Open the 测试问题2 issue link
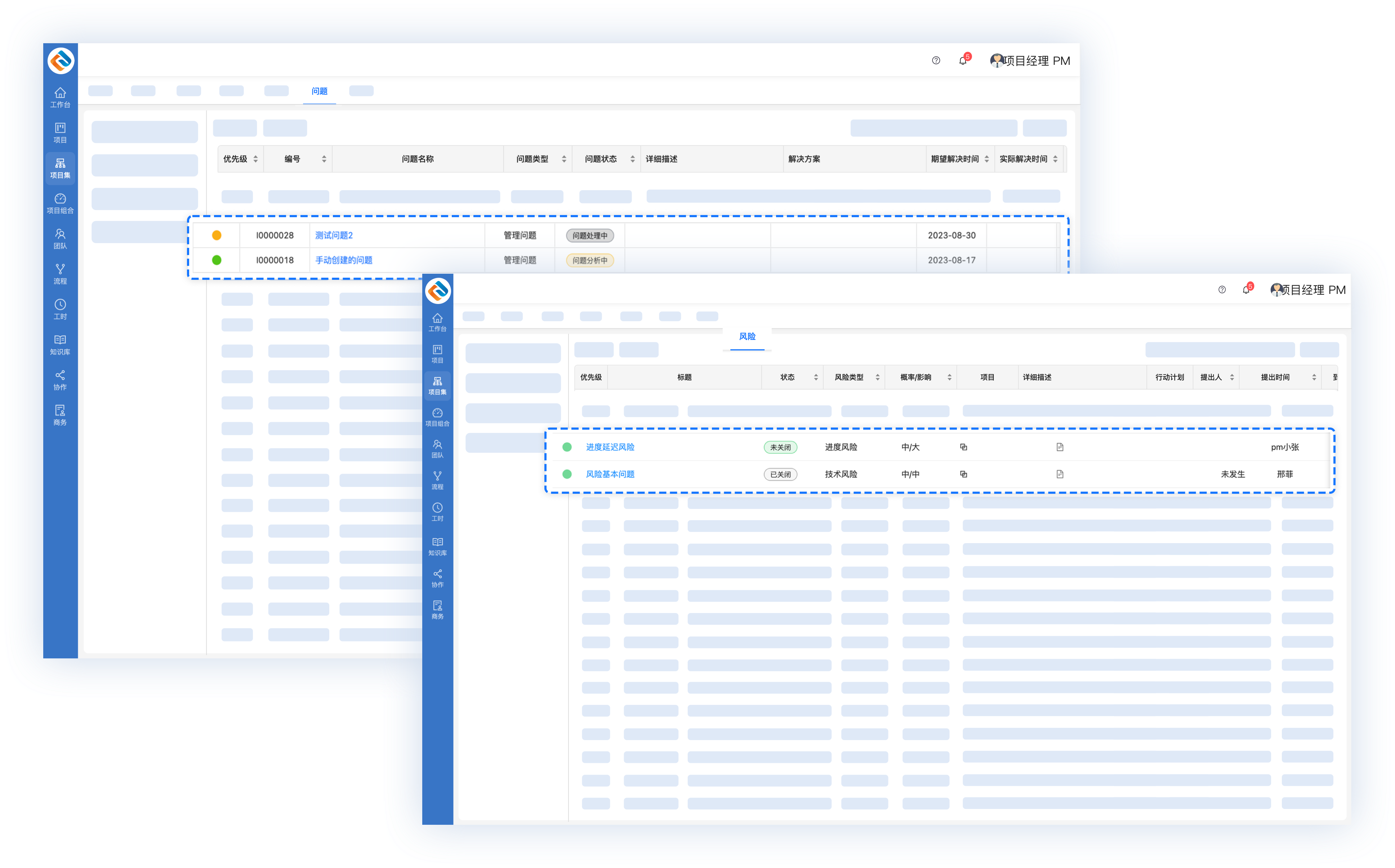 coord(334,236)
